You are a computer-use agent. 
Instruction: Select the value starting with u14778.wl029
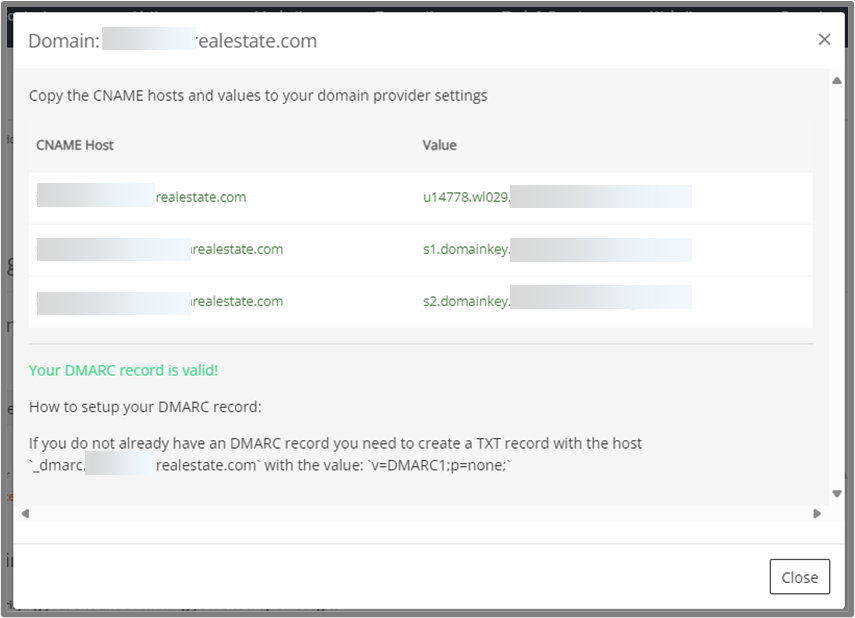point(555,197)
